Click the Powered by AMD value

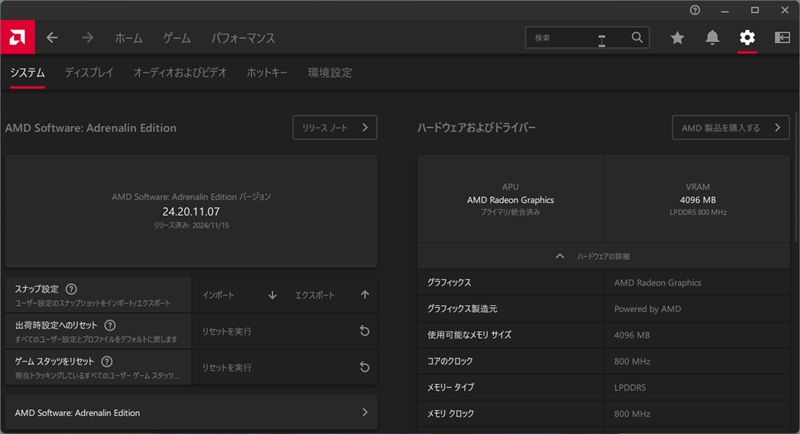[x=647, y=309]
